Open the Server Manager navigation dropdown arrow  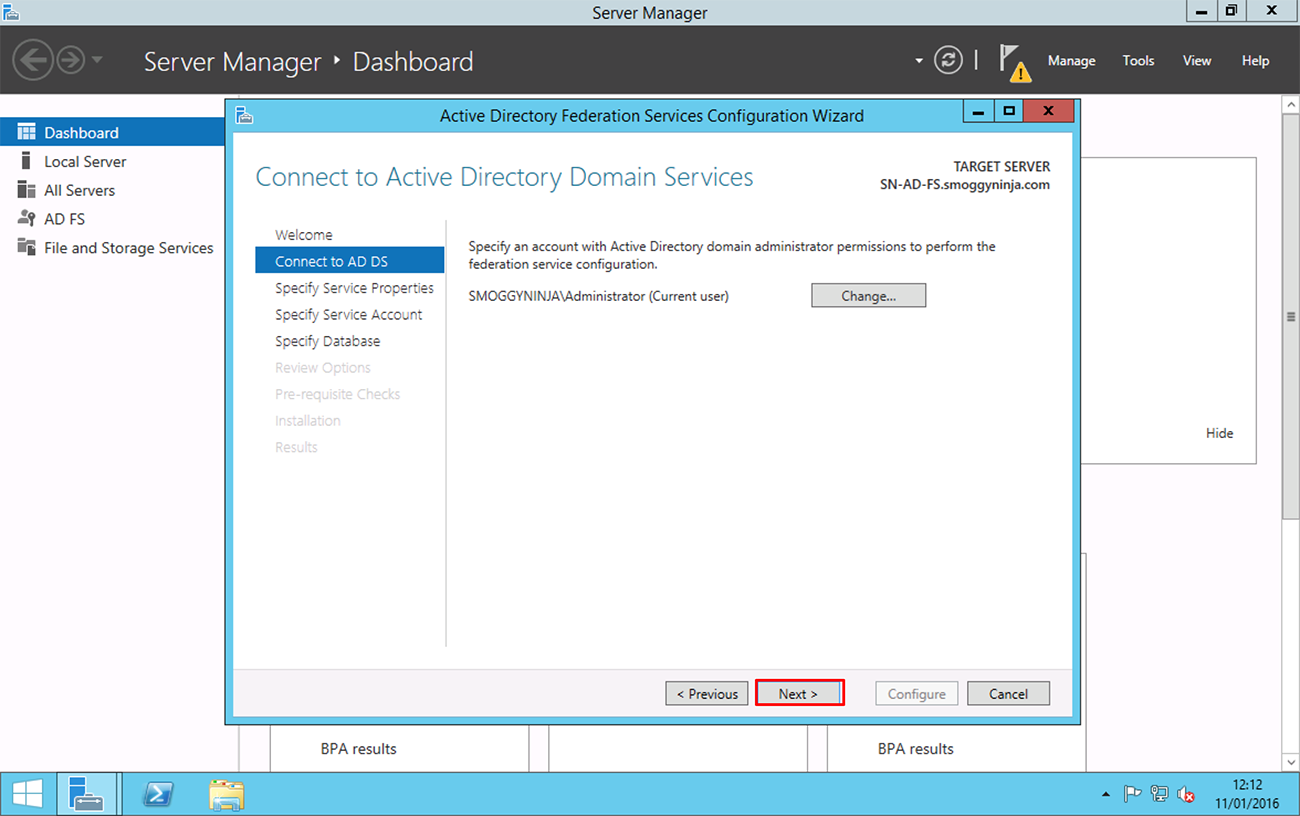click(x=918, y=61)
